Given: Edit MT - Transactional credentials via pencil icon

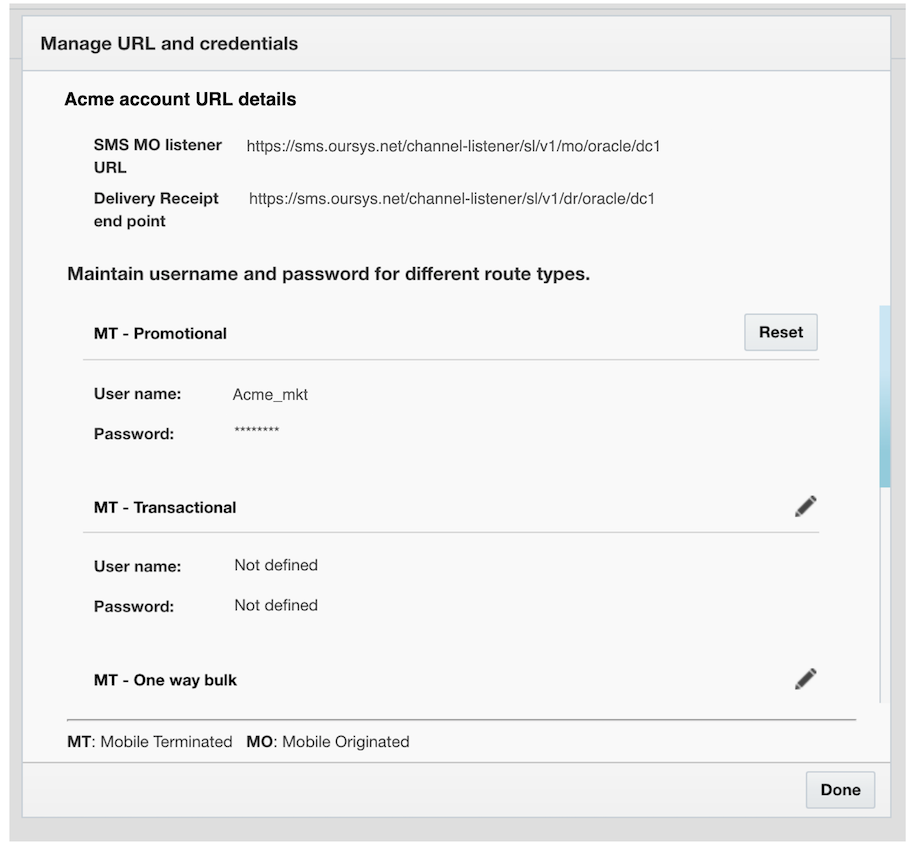Looking at the screenshot, I should pos(805,506).
